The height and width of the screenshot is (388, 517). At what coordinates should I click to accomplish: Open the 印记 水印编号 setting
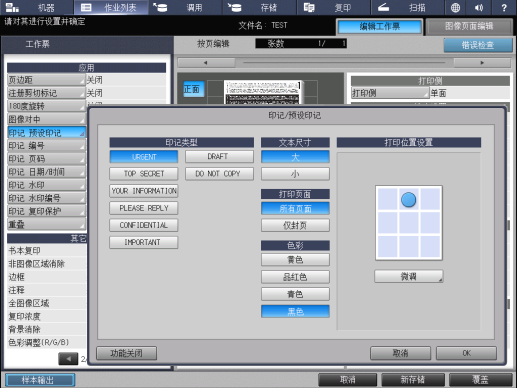[46, 198]
